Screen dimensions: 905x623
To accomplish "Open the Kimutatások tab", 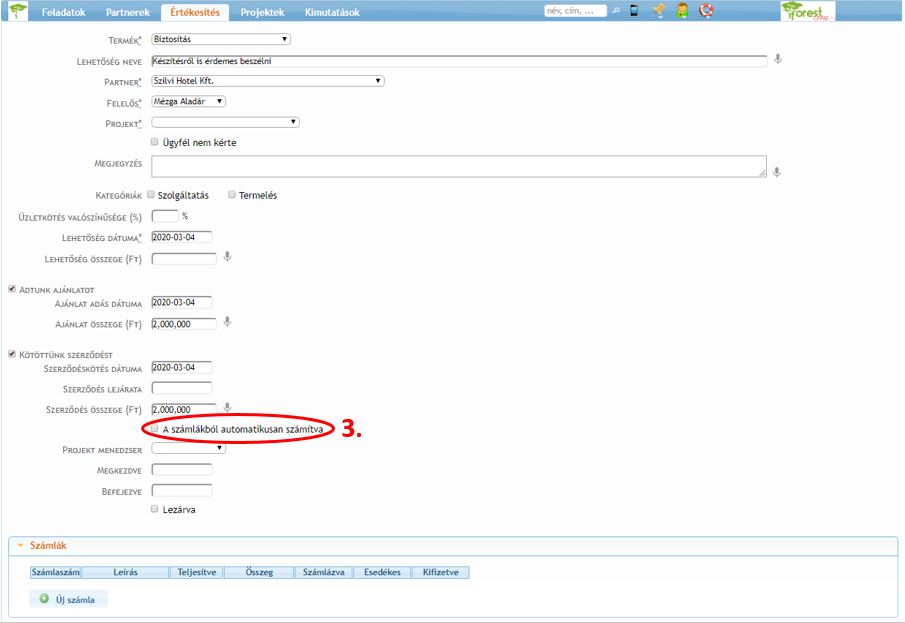I will tap(331, 12).
